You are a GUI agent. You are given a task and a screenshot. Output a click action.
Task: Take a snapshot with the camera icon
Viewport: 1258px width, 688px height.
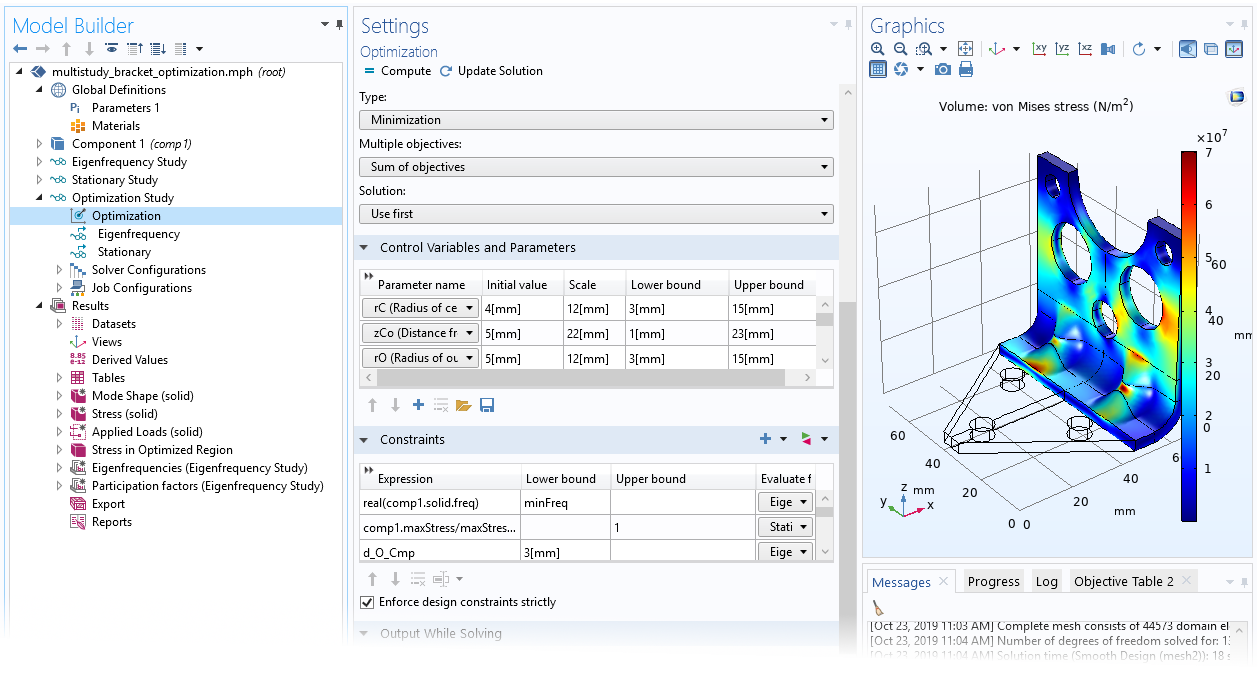[x=942, y=69]
